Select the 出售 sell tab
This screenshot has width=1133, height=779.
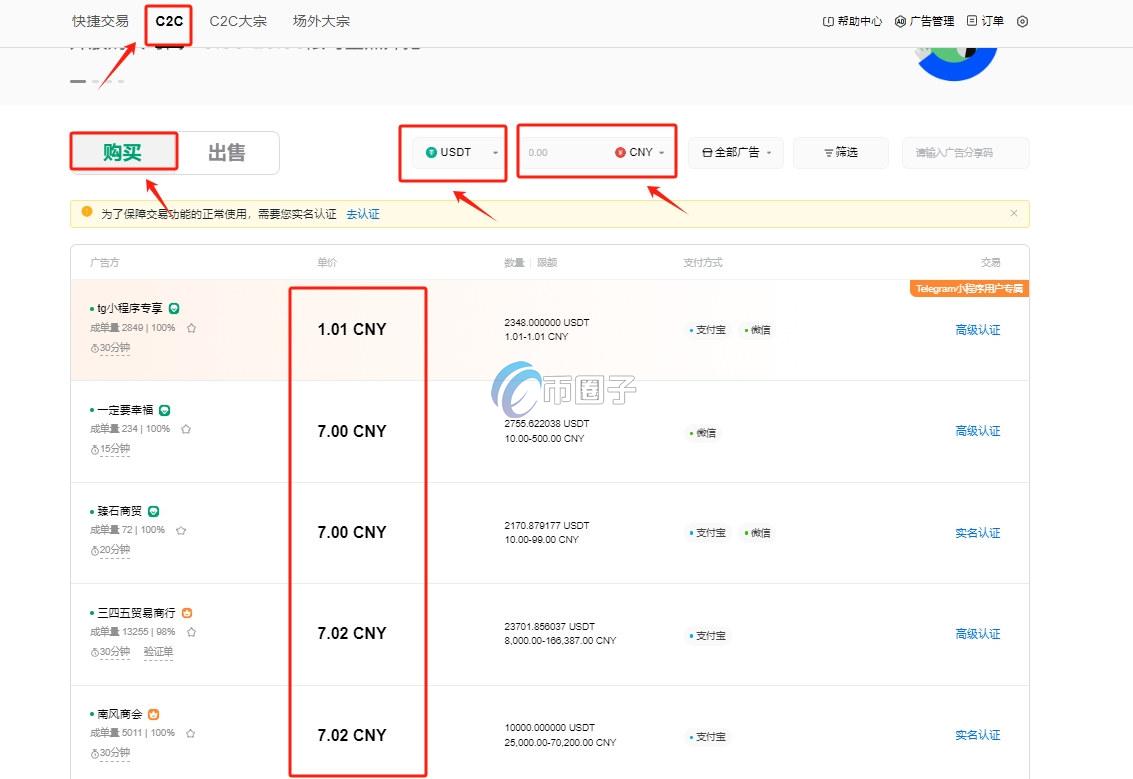[x=228, y=152]
